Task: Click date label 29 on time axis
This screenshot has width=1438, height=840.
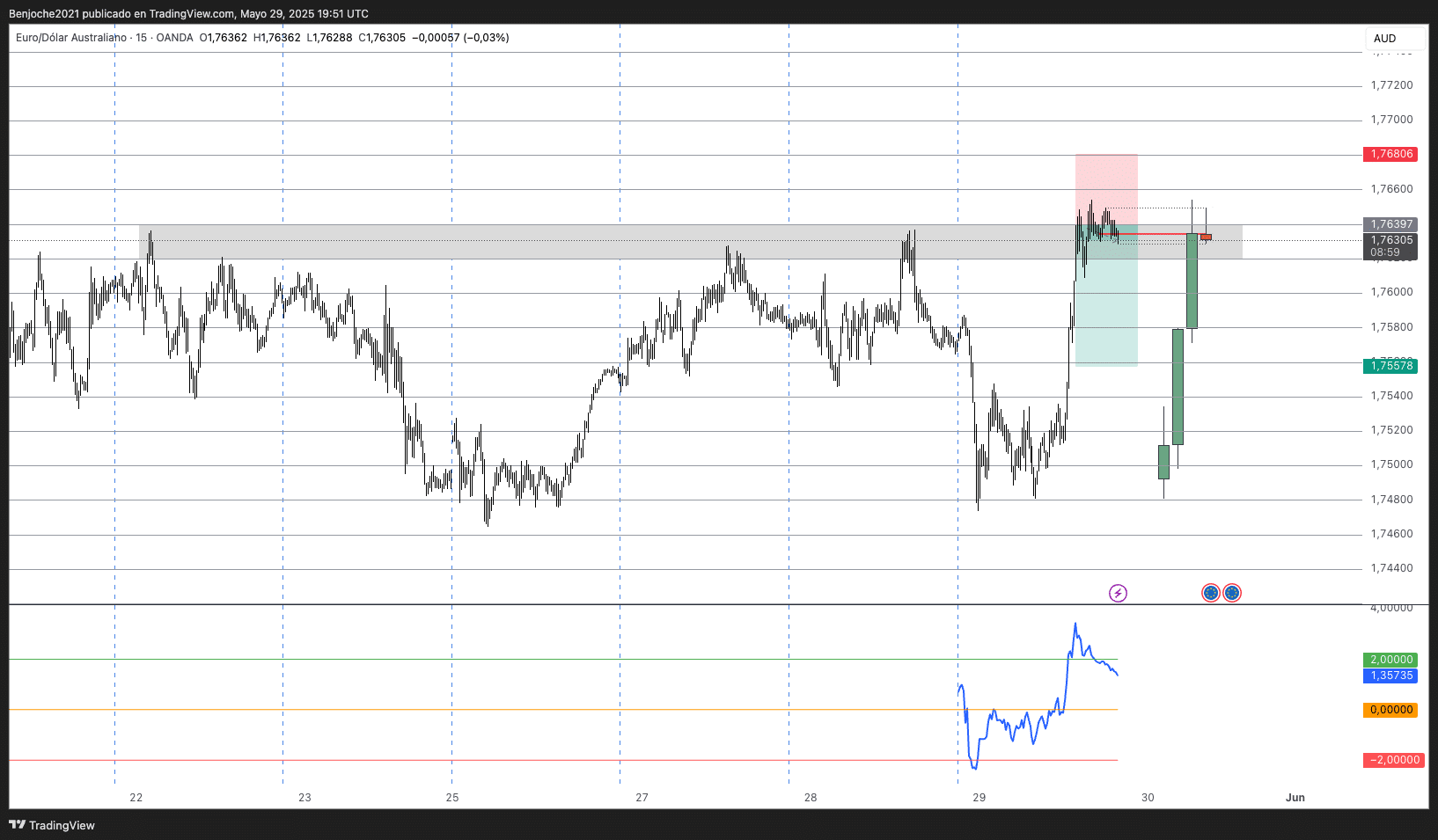Action: click(x=979, y=798)
